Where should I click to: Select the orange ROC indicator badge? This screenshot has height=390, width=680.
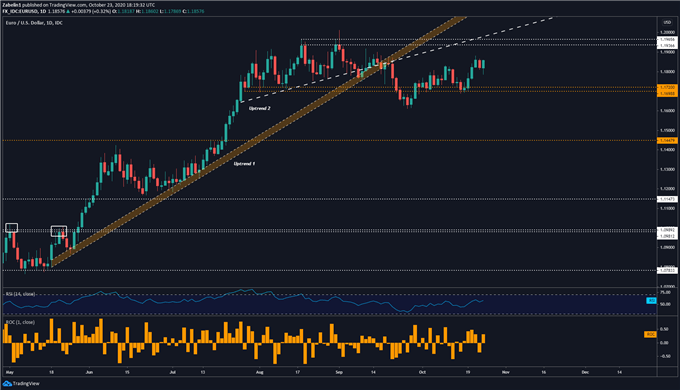point(651,334)
